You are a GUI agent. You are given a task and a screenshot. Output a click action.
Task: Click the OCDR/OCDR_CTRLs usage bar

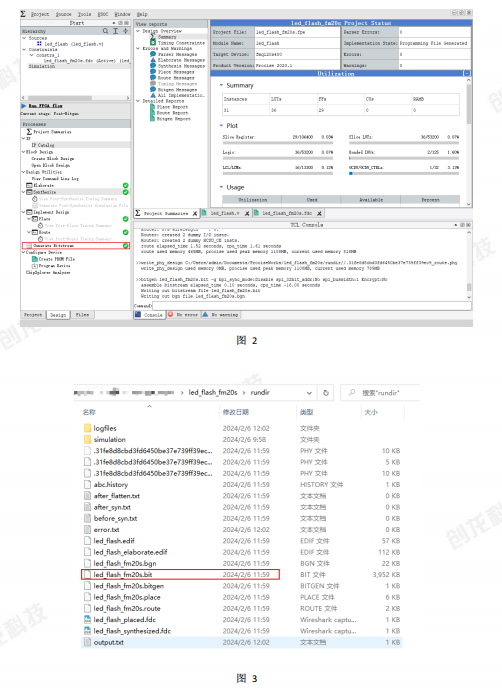click(404, 174)
